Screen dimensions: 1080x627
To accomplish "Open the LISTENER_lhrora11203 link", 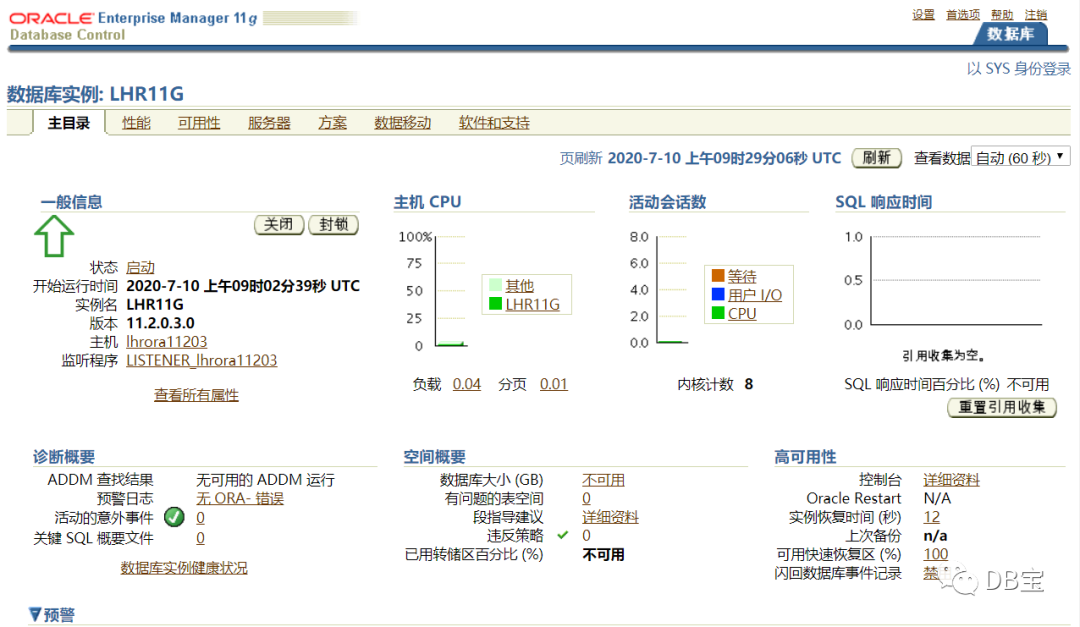I will (202, 360).
